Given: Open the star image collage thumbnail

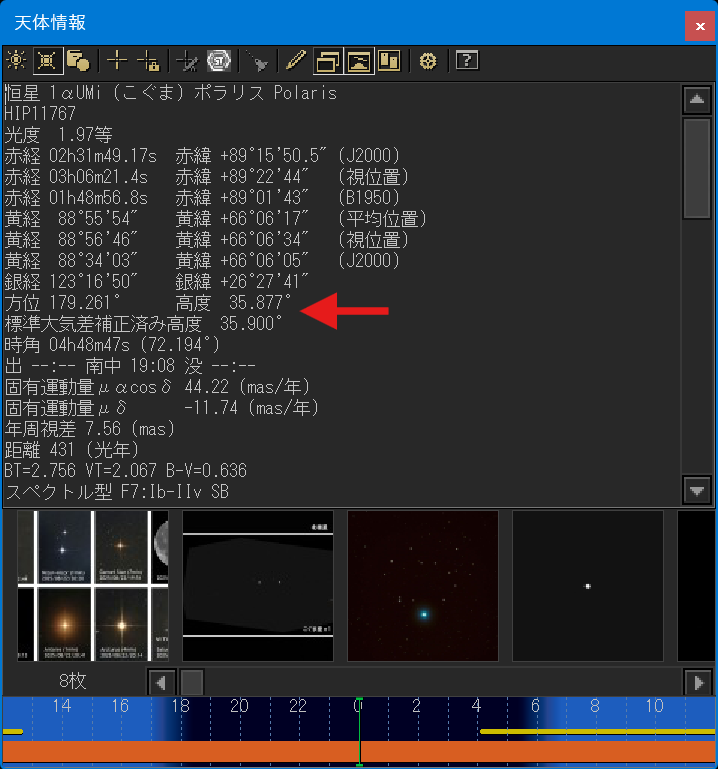Looking at the screenshot, I should click(92, 586).
